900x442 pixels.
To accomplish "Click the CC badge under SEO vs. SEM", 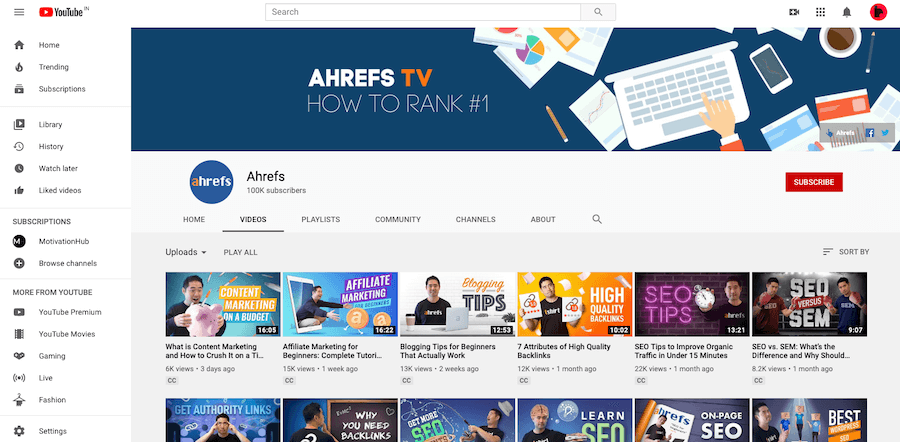I will [758, 381].
